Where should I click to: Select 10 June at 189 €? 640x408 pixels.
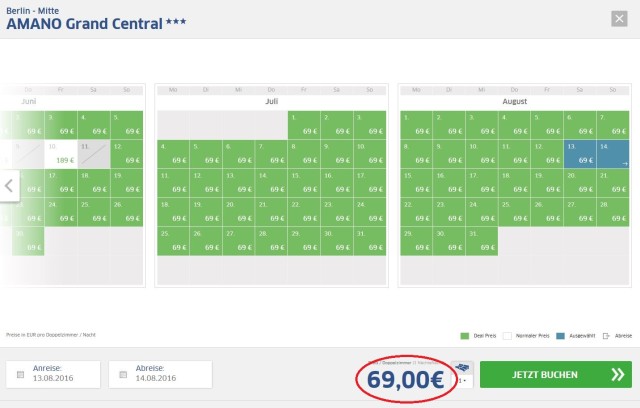tap(61, 154)
